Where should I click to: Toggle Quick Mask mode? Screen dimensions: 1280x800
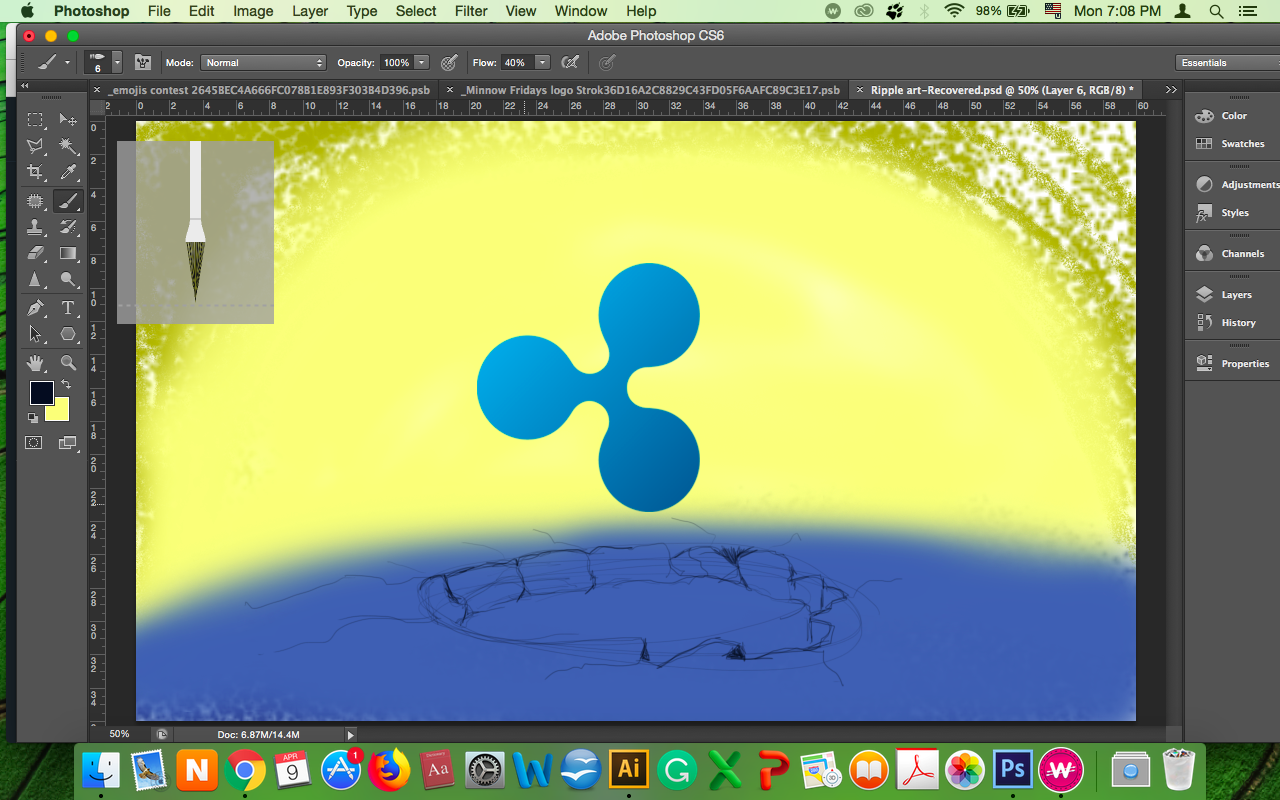click(34, 442)
